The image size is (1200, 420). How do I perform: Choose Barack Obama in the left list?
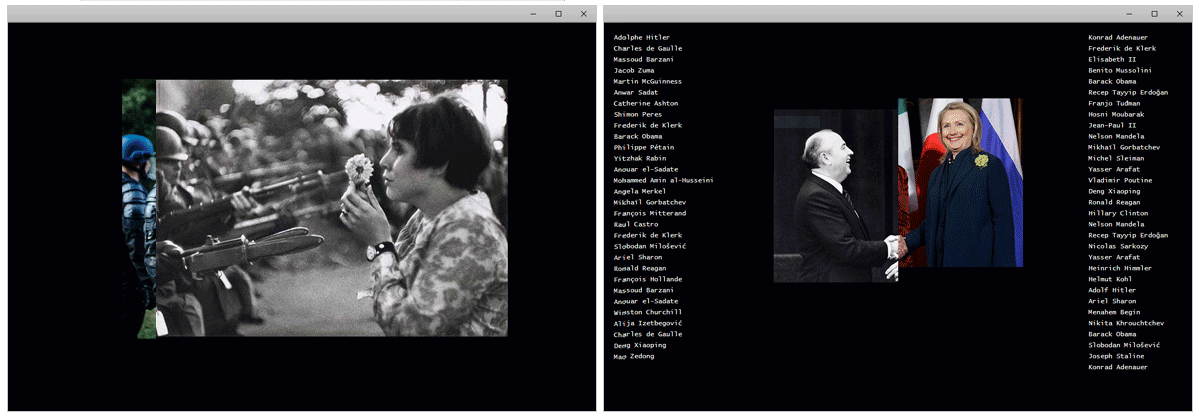coord(638,136)
